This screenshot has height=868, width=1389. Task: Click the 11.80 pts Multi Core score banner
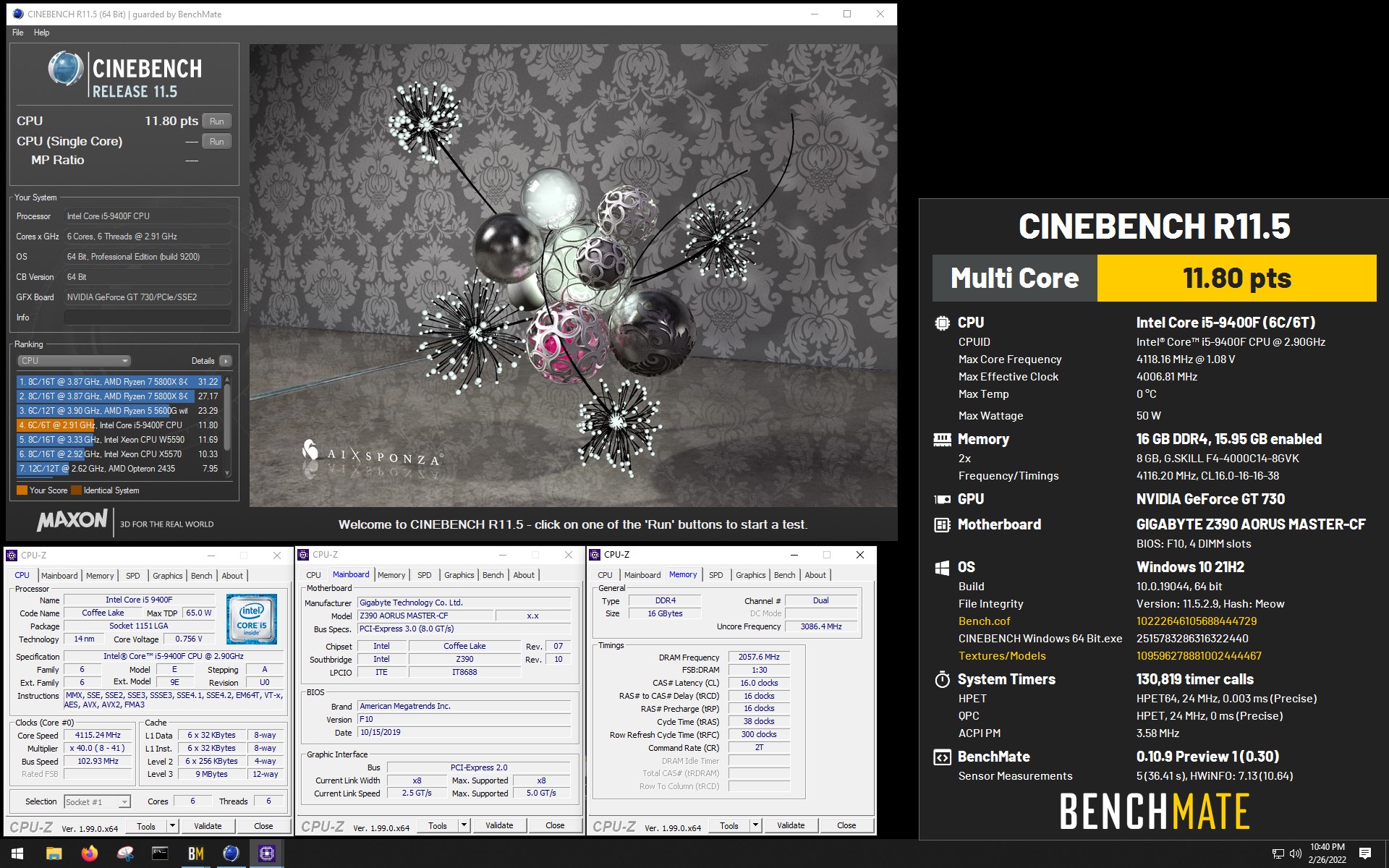[x=1236, y=278]
